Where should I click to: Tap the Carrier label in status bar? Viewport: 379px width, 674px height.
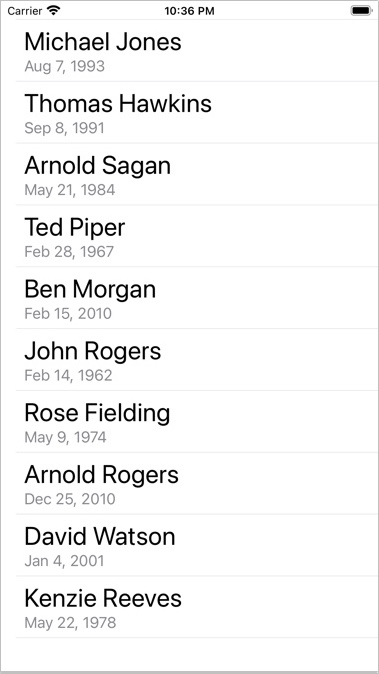24,11
